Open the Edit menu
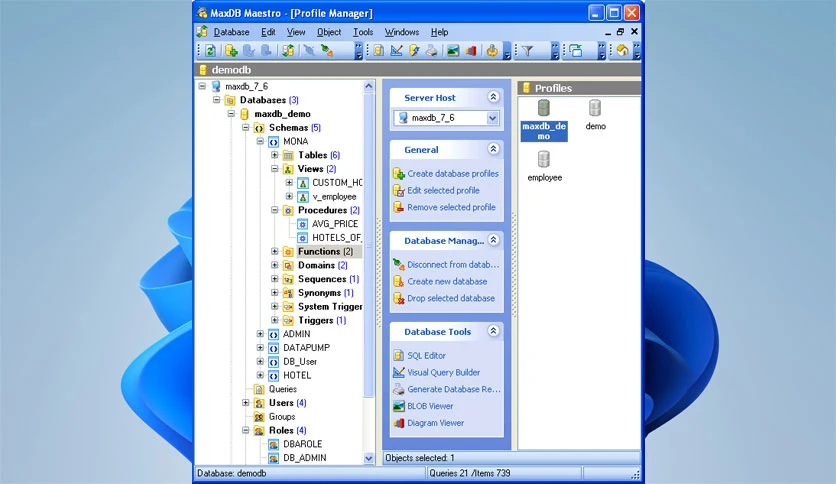 point(268,32)
